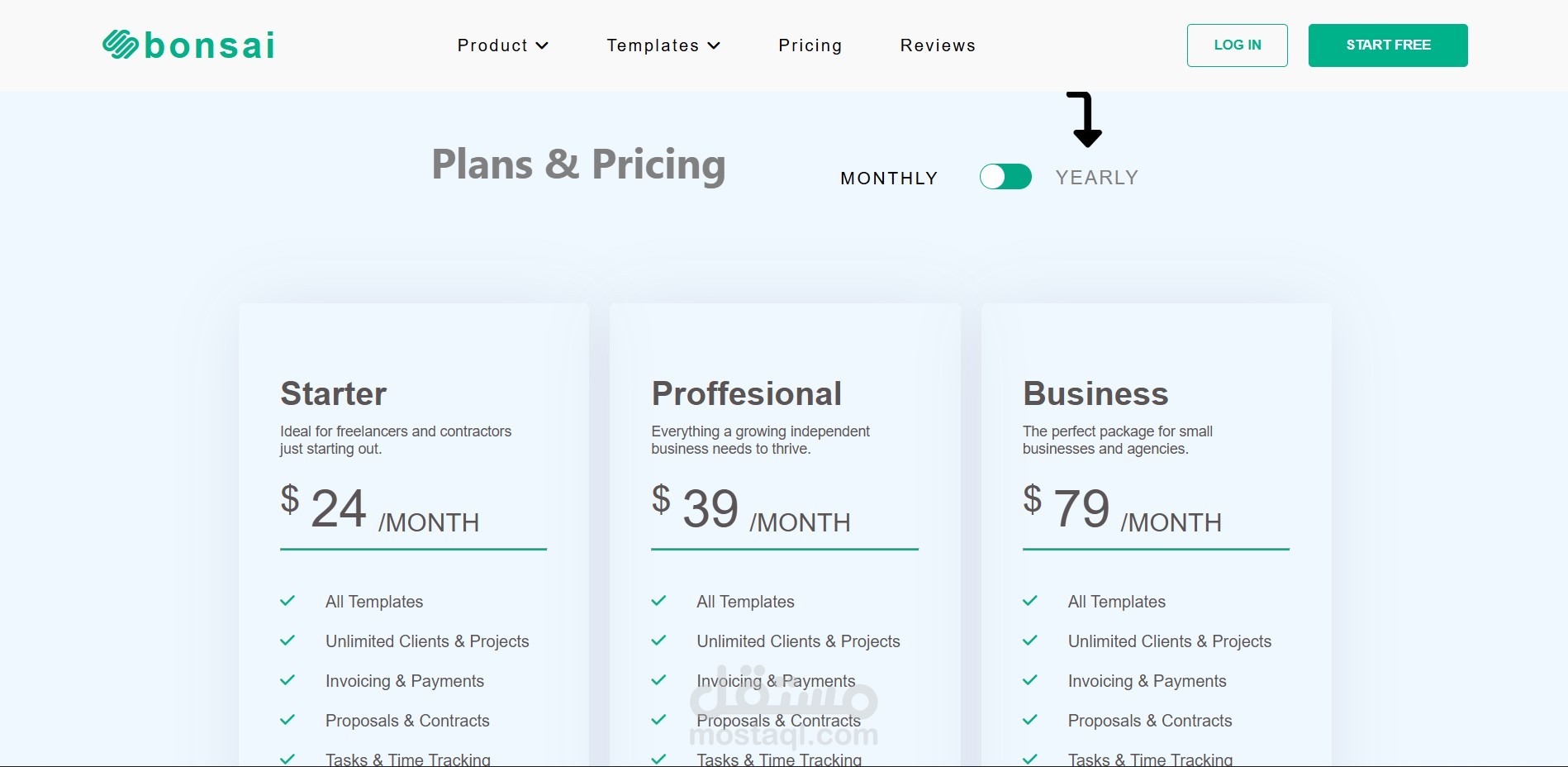Open the Templates dropdown
Image resolution: width=1568 pixels, height=767 pixels.
click(x=663, y=45)
